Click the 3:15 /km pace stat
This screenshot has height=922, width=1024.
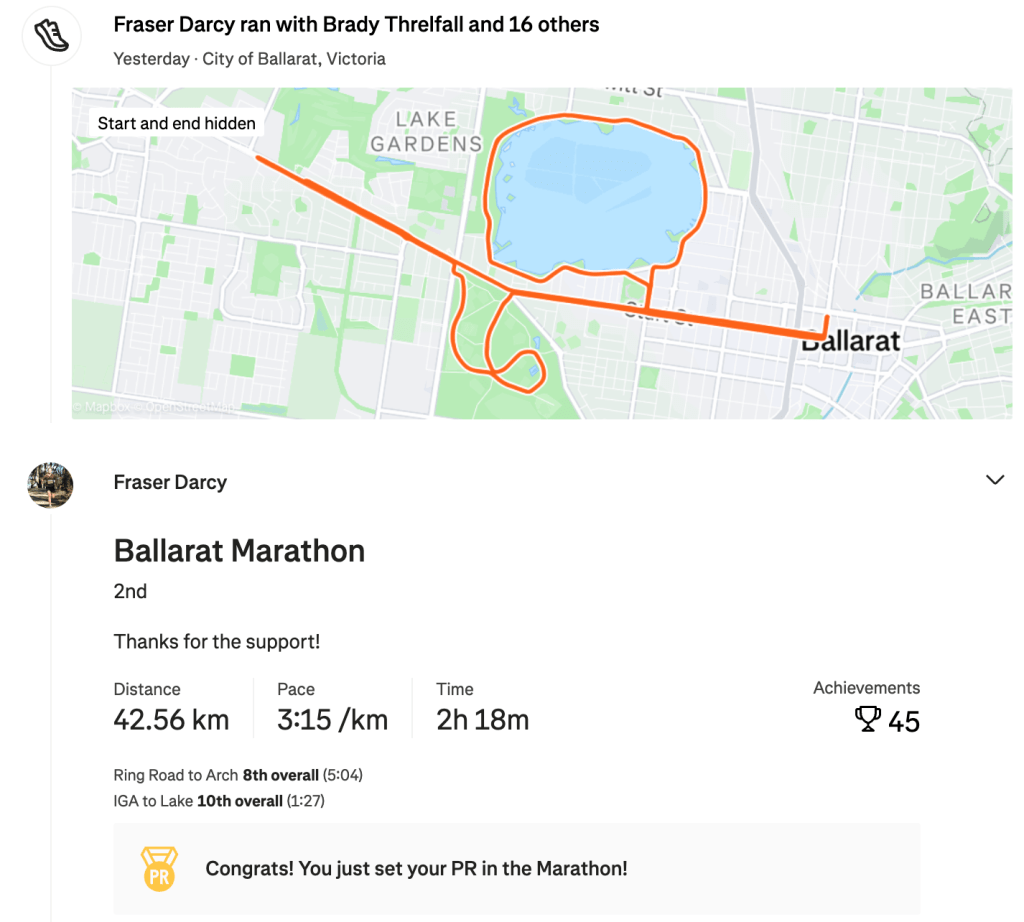point(332,720)
